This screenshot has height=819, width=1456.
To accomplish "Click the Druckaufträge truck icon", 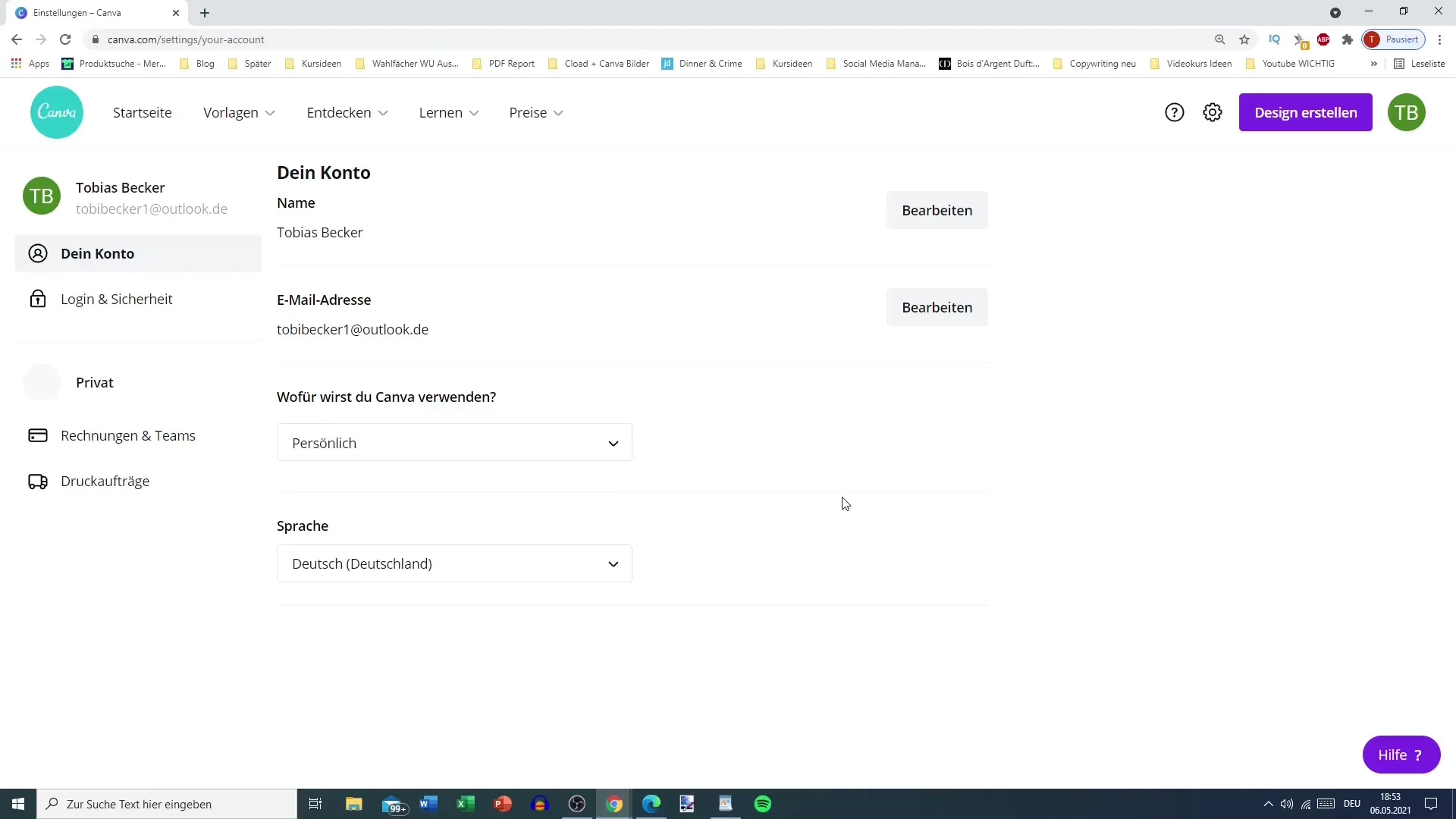I will [x=38, y=482].
